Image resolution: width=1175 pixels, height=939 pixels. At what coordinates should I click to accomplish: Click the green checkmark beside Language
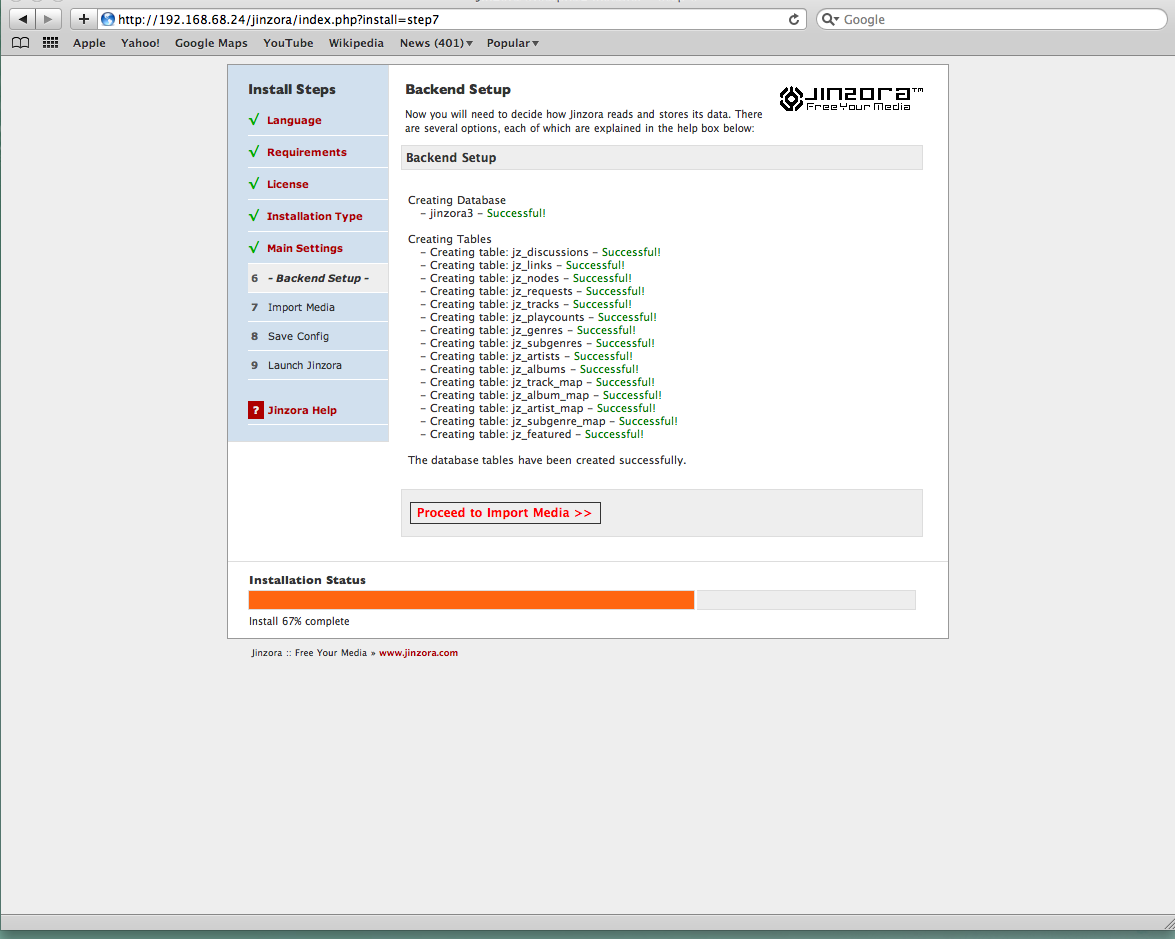click(x=254, y=120)
